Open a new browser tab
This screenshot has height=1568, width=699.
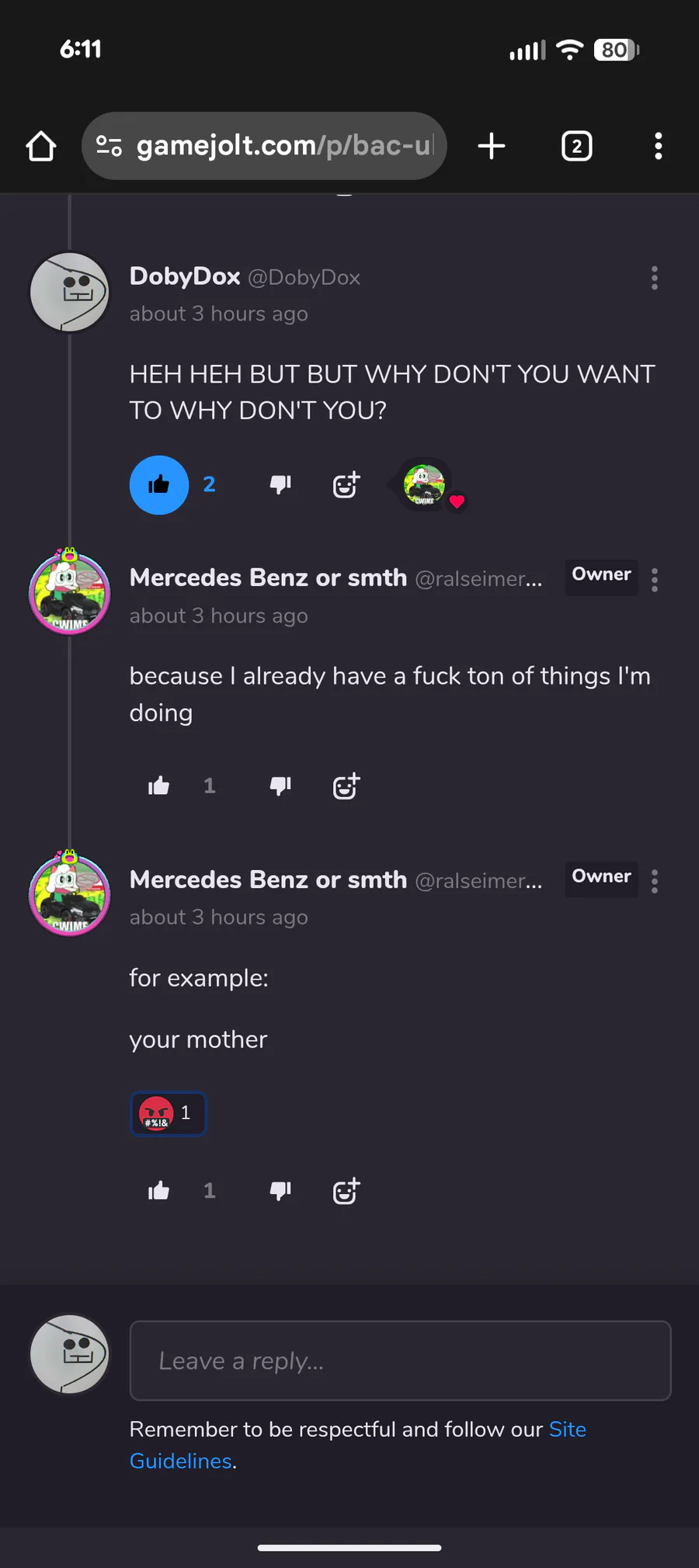(491, 146)
